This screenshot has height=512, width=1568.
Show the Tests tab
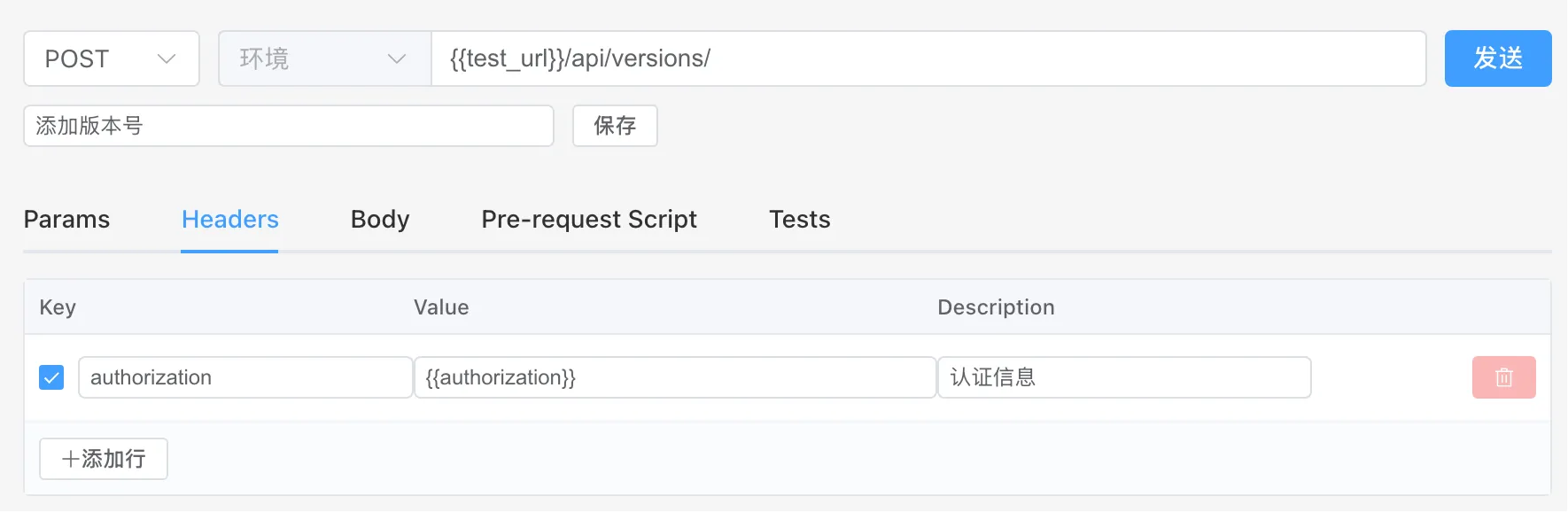[799, 220]
